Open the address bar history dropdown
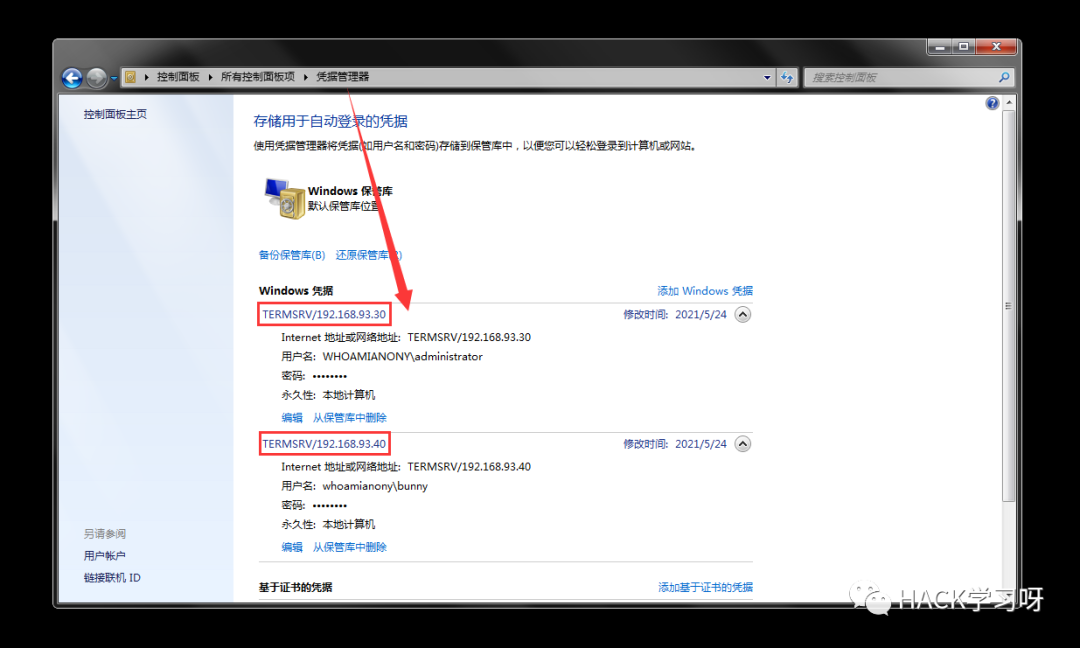This screenshot has height=648, width=1080. click(767, 78)
